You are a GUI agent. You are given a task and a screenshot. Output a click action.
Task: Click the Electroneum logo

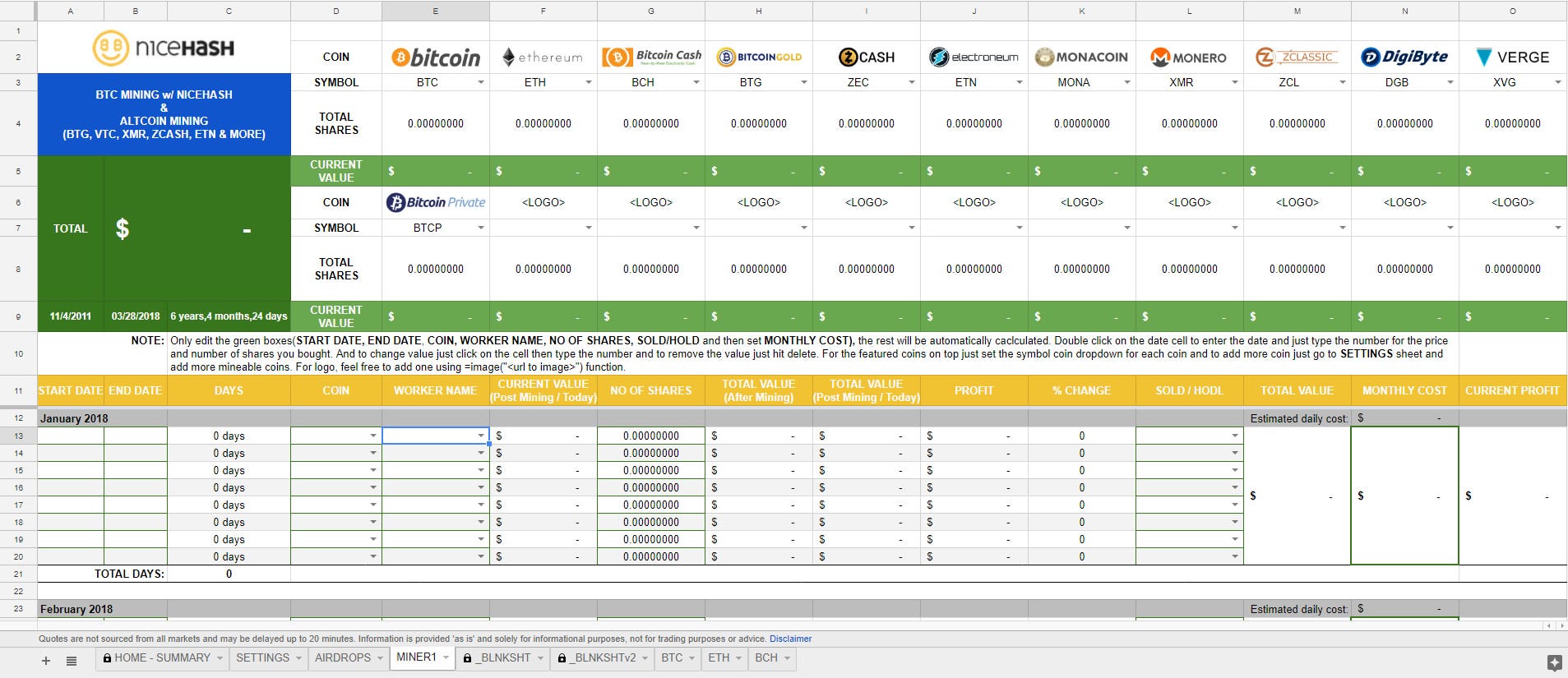(x=974, y=58)
